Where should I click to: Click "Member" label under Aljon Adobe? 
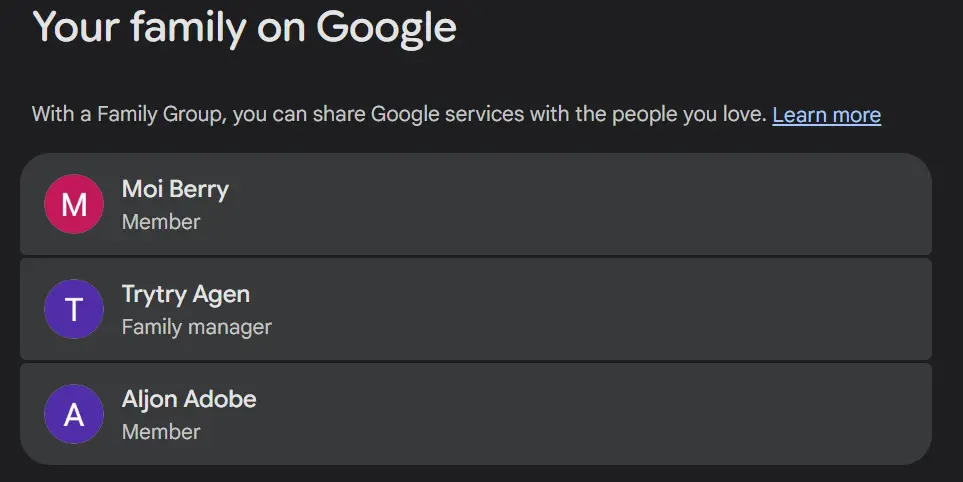pyautogui.click(x=161, y=432)
